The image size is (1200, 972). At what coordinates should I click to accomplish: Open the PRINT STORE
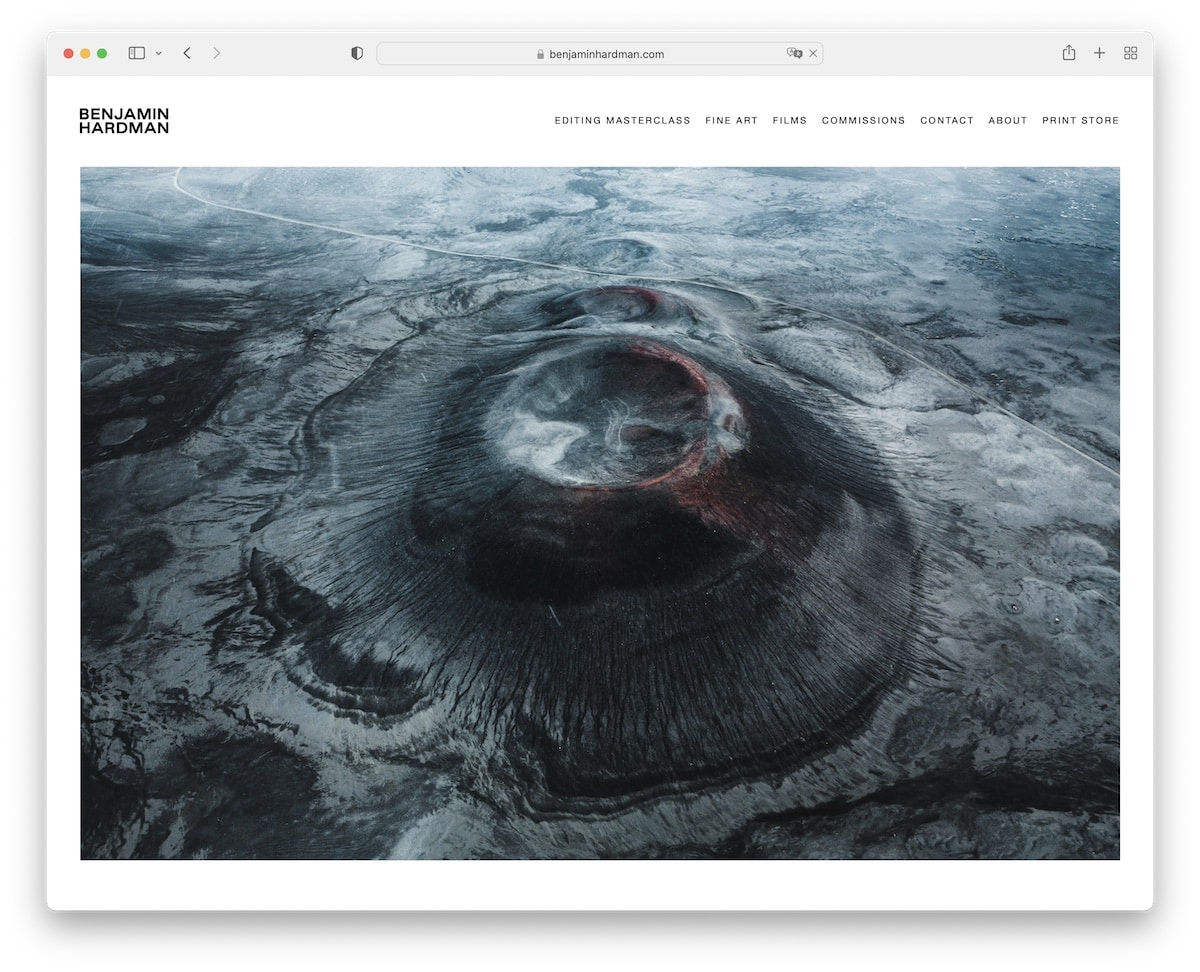1081,120
